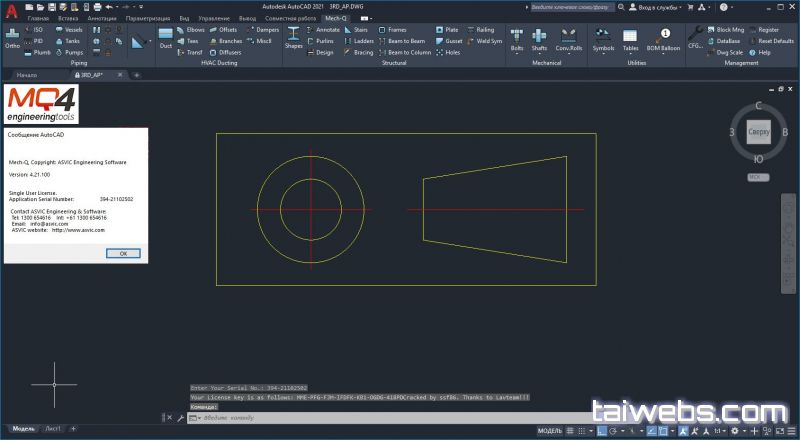Toggle polar tracking in status bar
The image size is (800, 440).
coord(614,429)
